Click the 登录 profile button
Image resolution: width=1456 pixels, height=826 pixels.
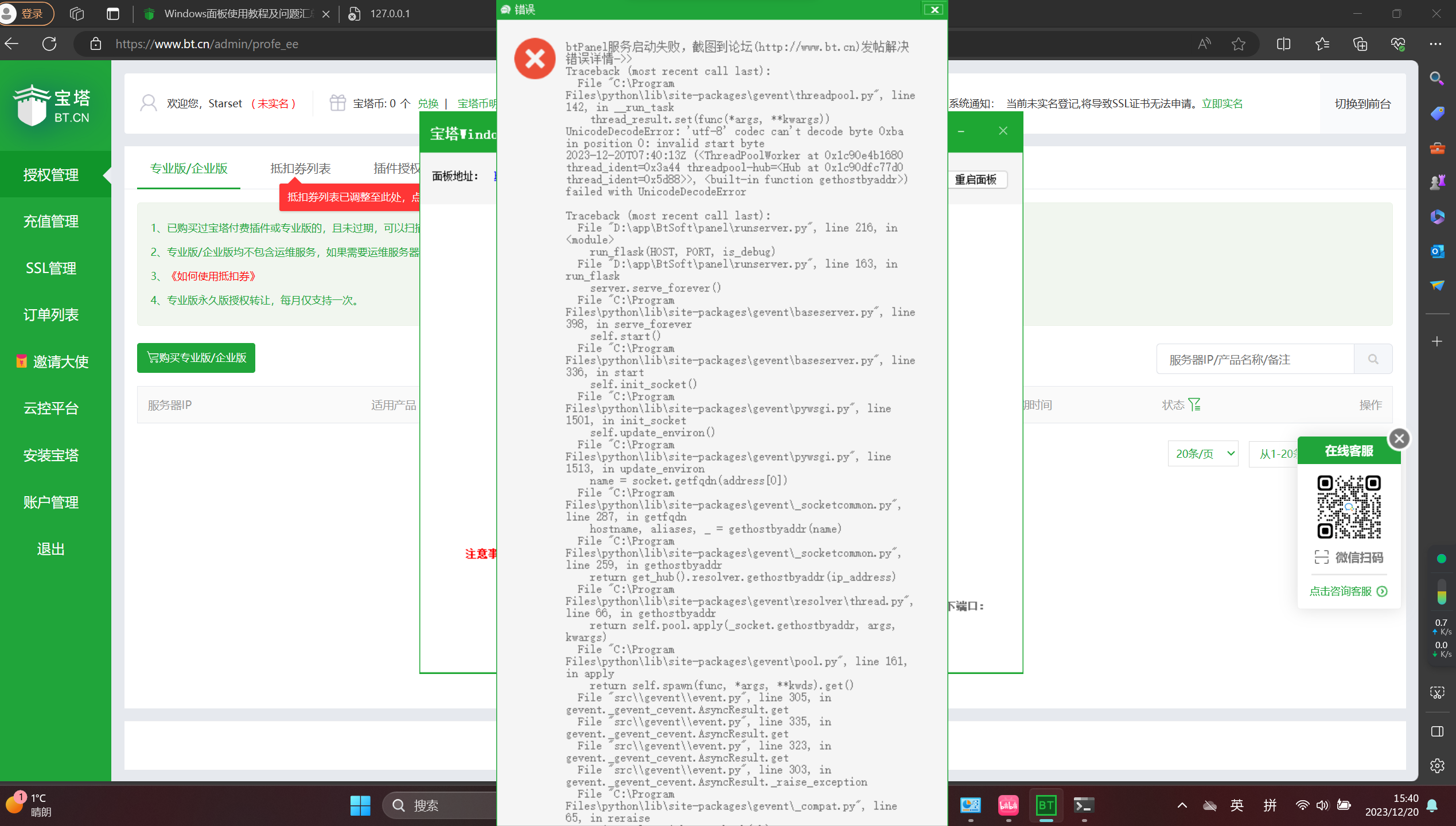point(26,14)
